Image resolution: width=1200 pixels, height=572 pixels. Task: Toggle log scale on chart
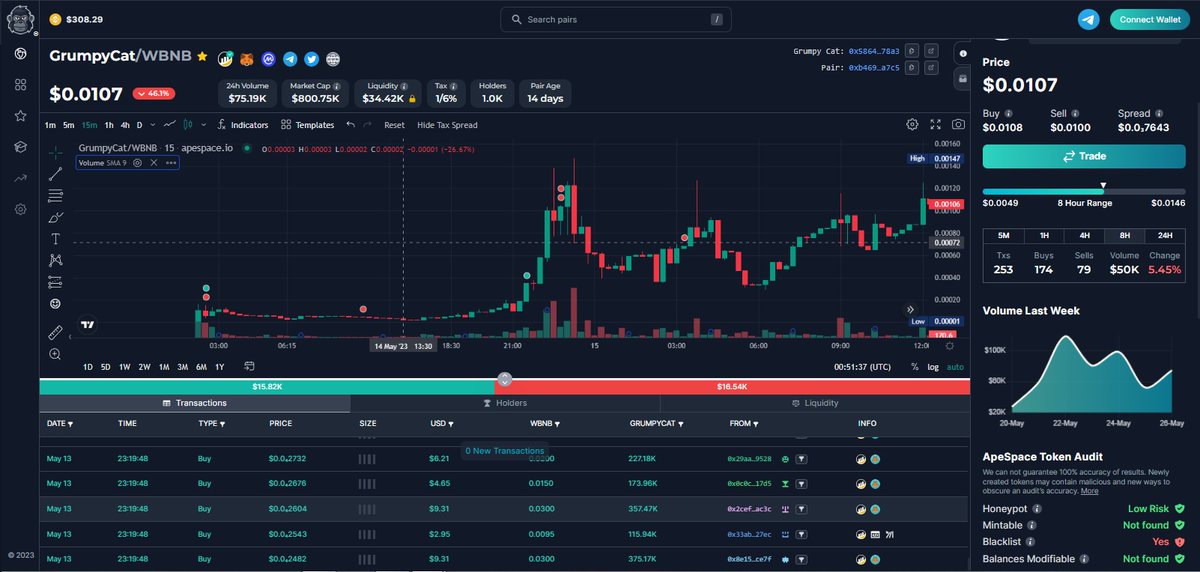(x=933, y=367)
